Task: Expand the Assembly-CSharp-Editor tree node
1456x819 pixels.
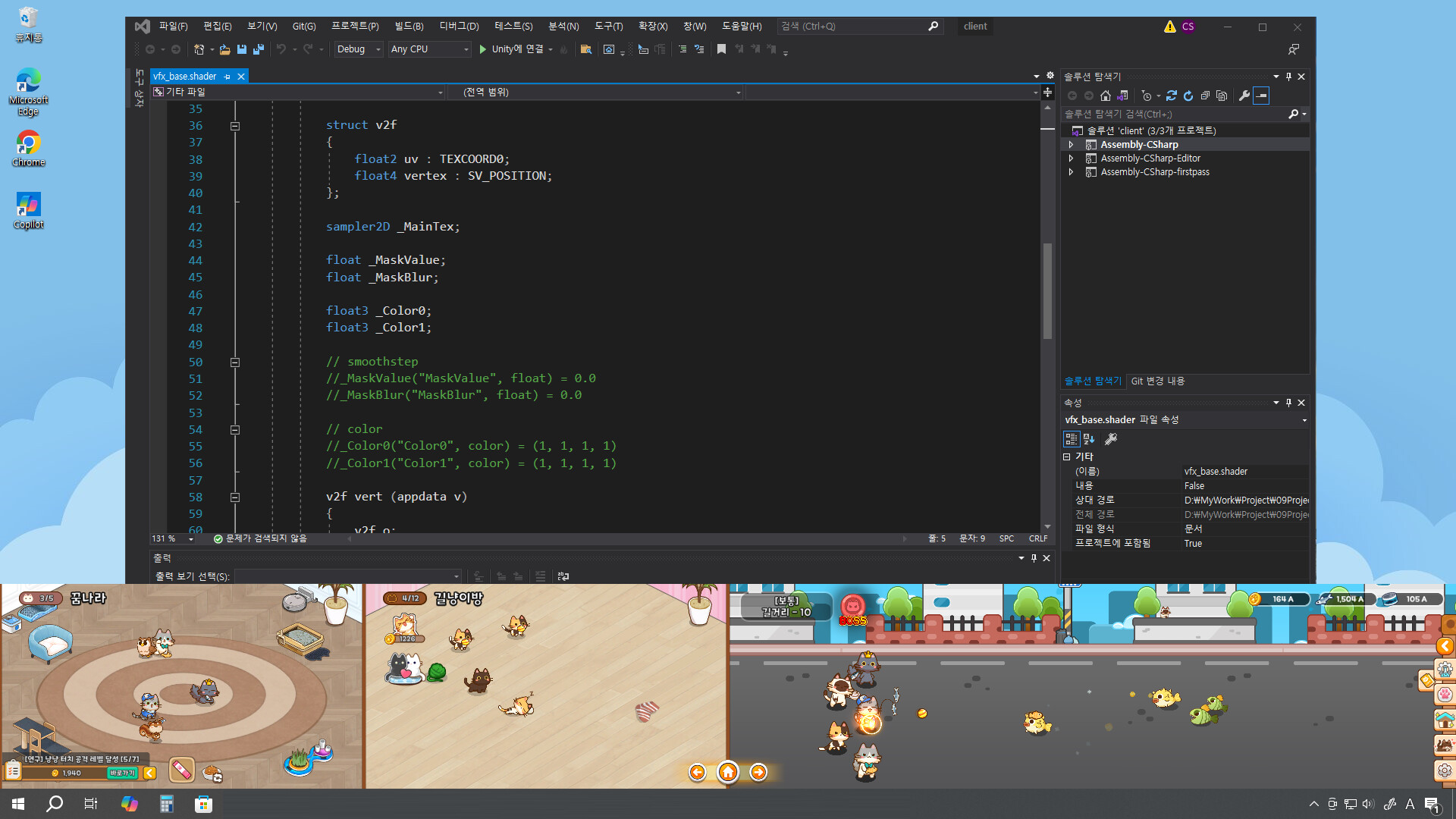Action: (x=1072, y=158)
